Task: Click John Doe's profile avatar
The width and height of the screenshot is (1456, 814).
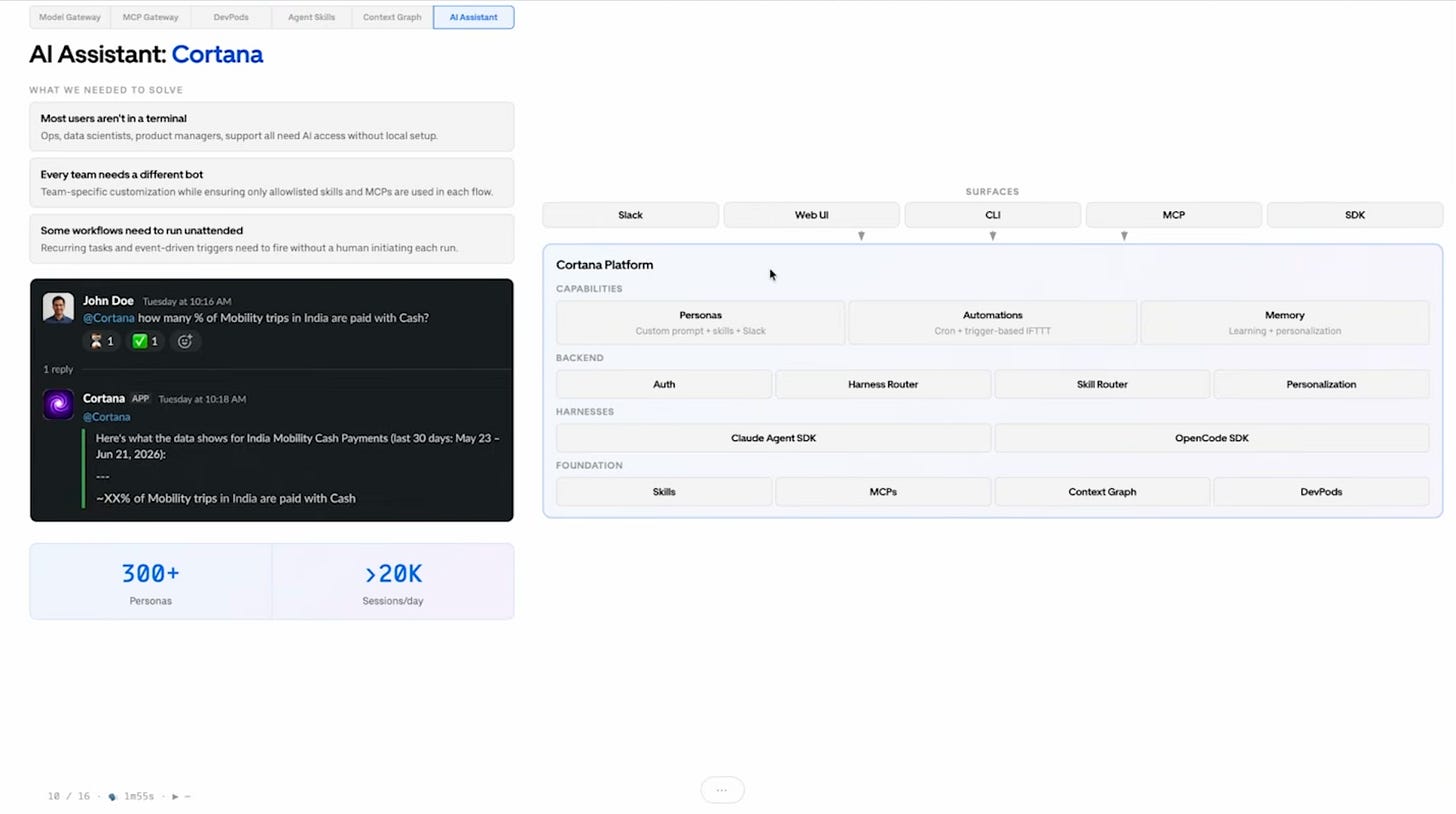Action: click(x=58, y=308)
